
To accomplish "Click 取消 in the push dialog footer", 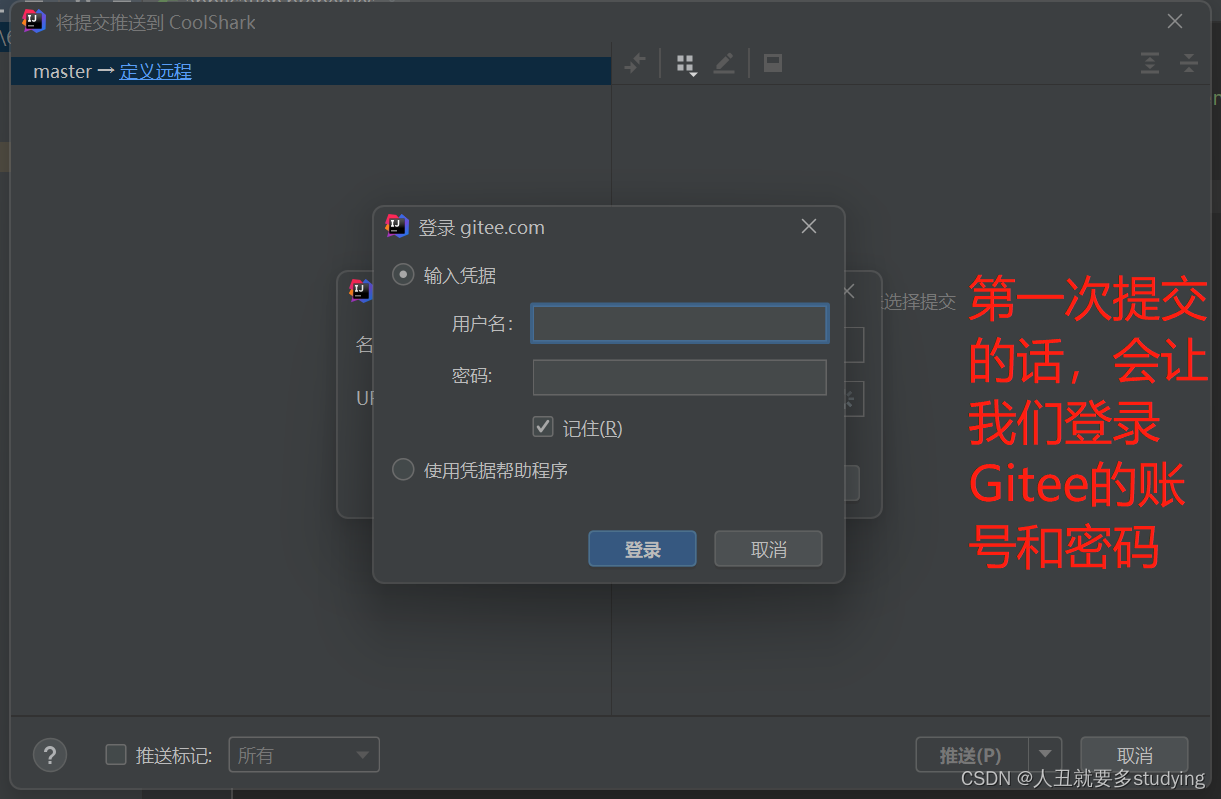I will pos(1134,755).
